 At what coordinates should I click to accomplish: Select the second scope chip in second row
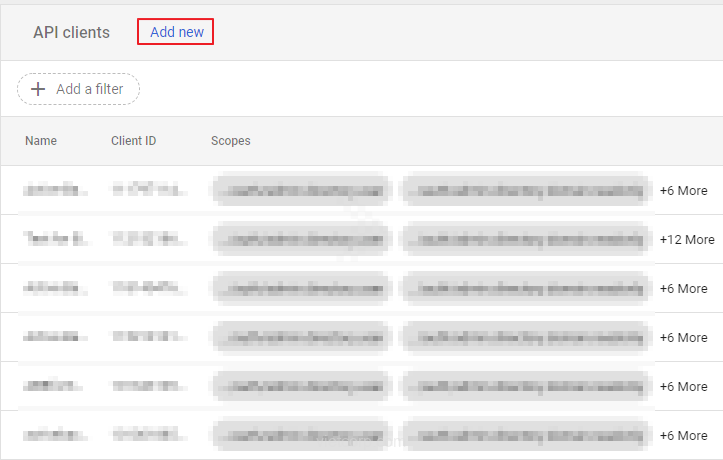525,239
